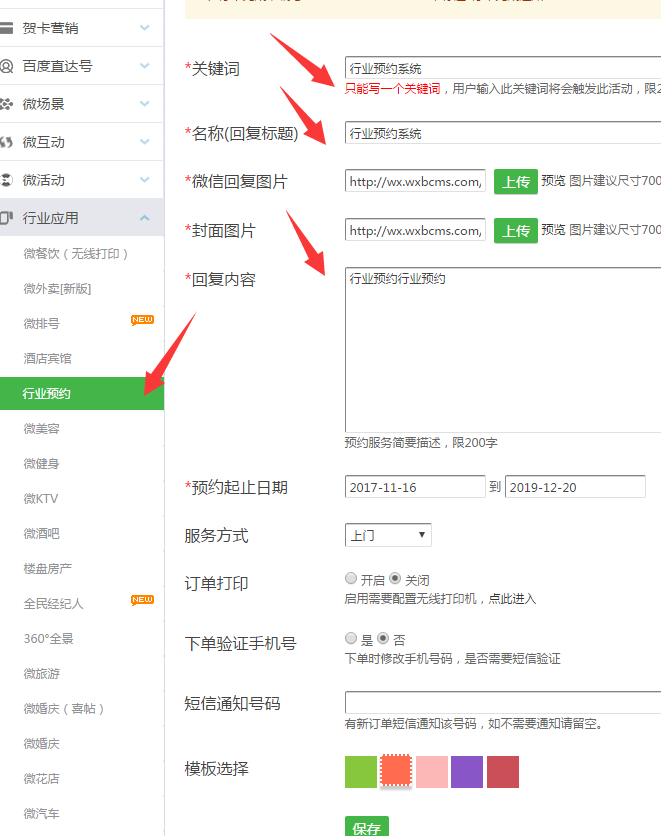Click the start date field 2017-11-16
The image size is (661, 836).
[415, 487]
